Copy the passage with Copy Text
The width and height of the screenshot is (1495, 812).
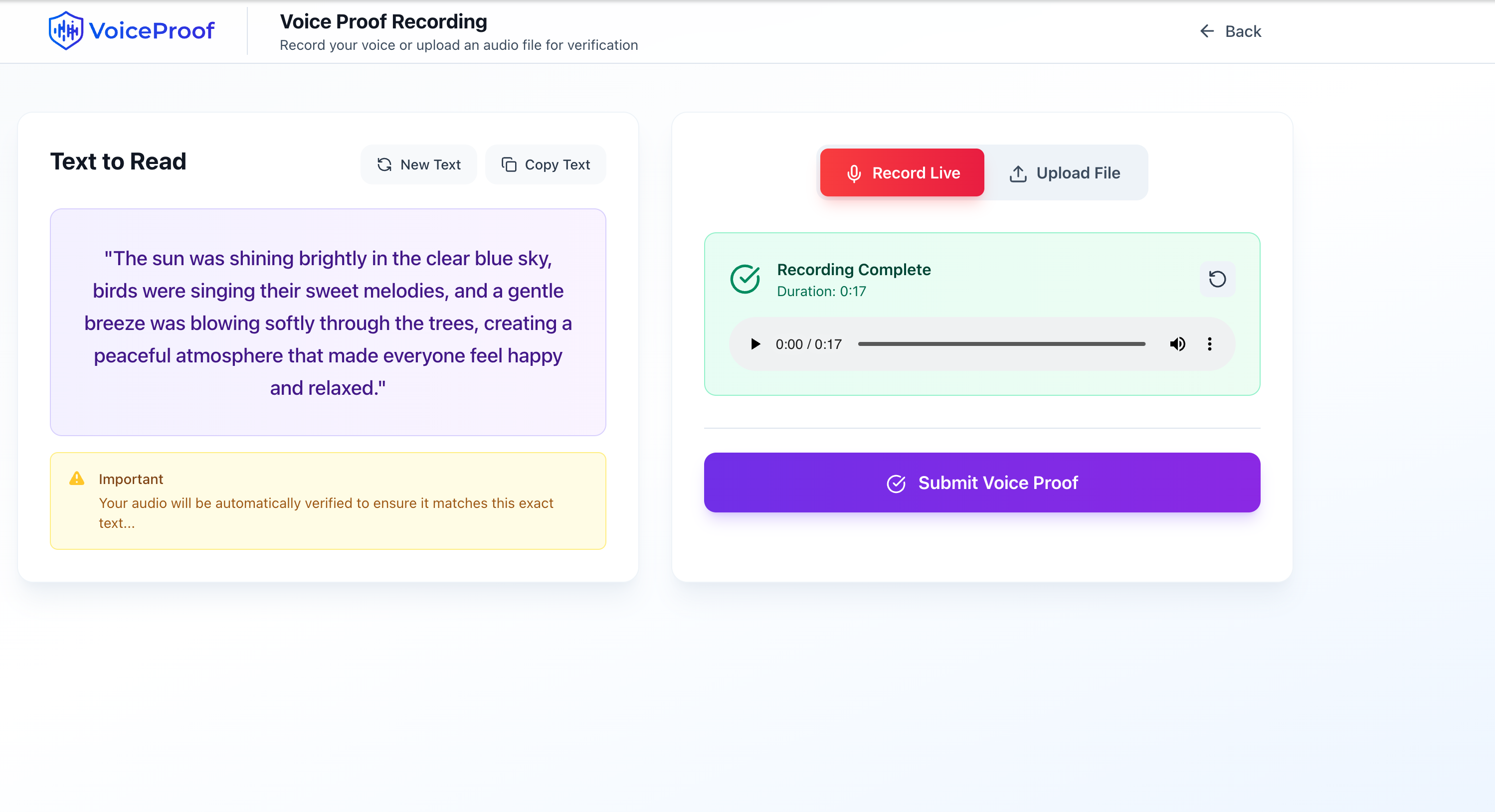(546, 164)
